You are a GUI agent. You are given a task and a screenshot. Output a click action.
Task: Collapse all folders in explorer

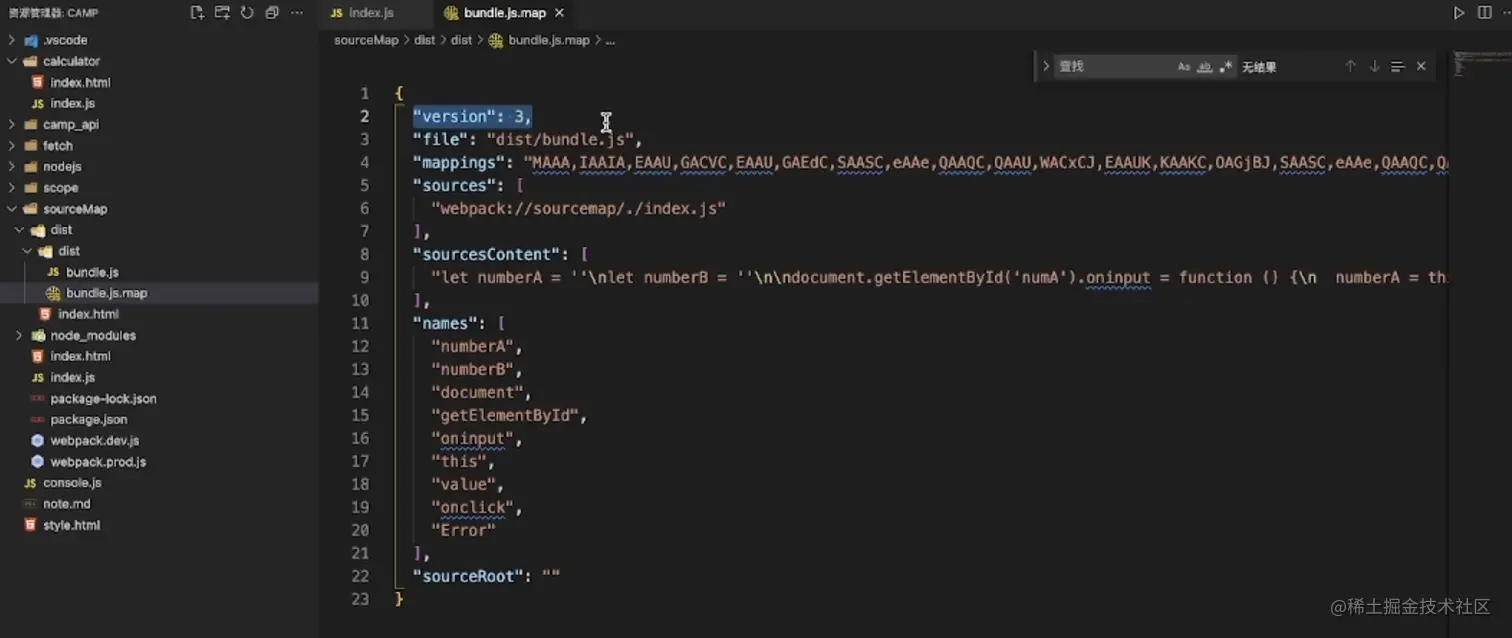272,13
